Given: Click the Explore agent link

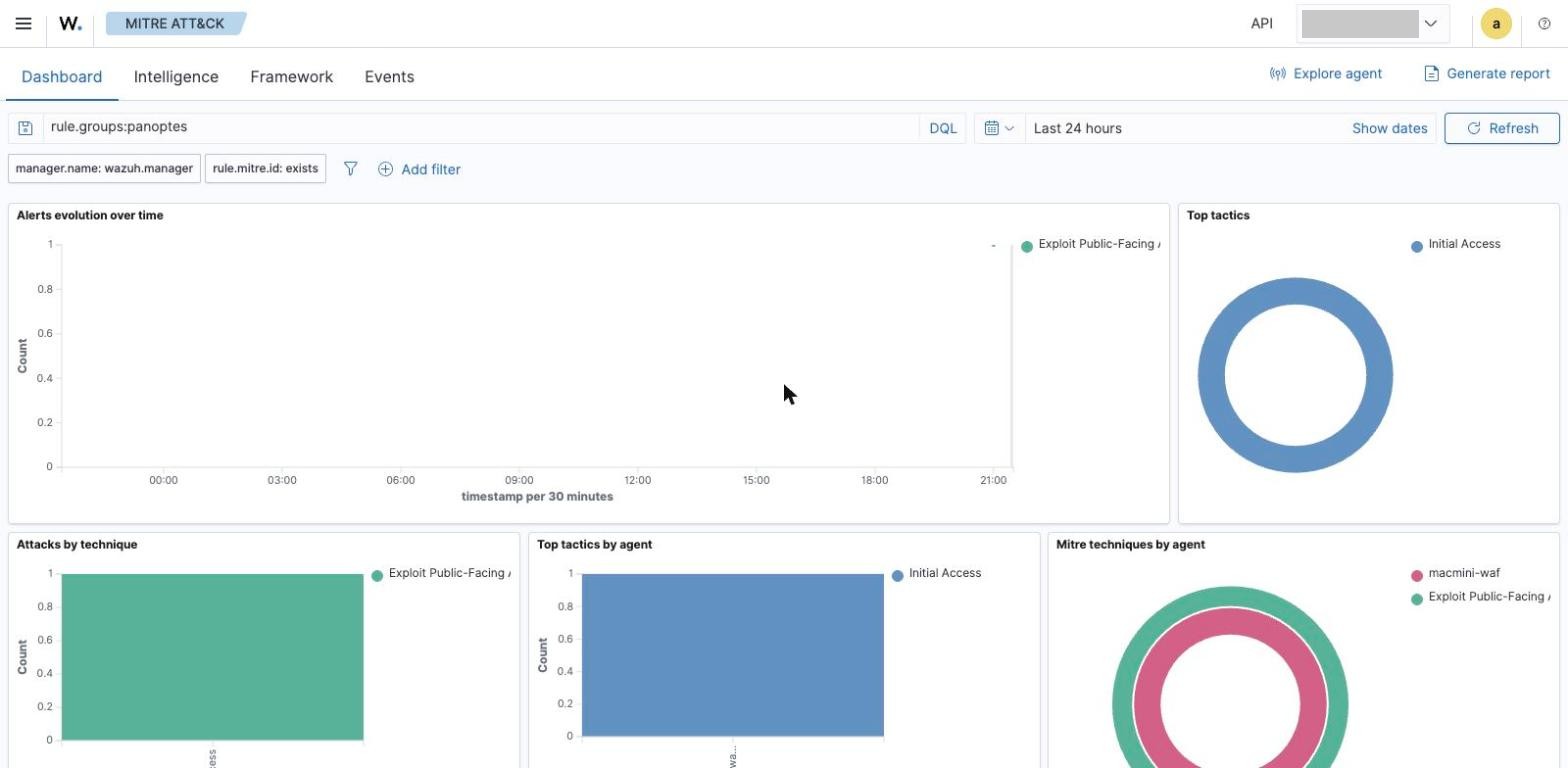Looking at the screenshot, I should pos(1337,74).
